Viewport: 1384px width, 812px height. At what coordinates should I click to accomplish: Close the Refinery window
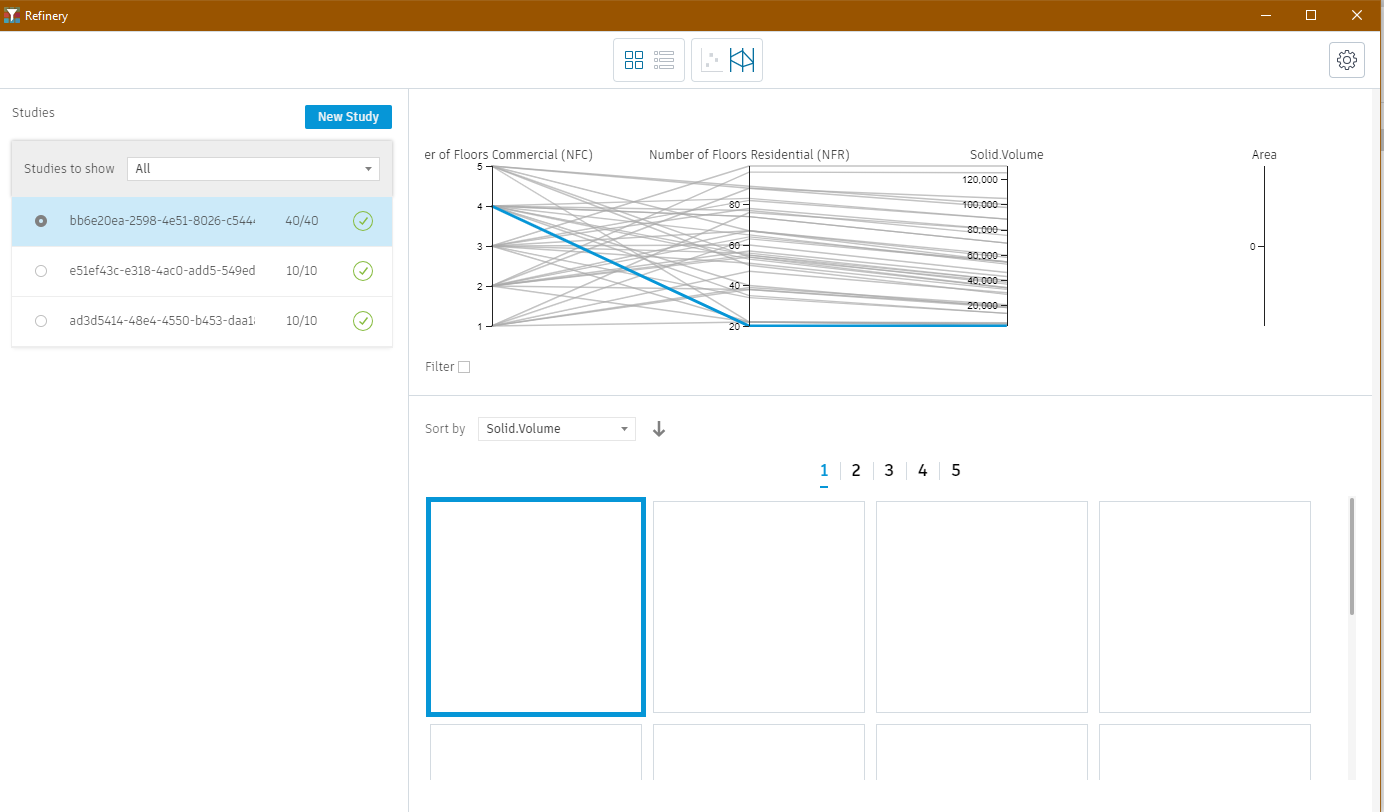pos(1357,15)
